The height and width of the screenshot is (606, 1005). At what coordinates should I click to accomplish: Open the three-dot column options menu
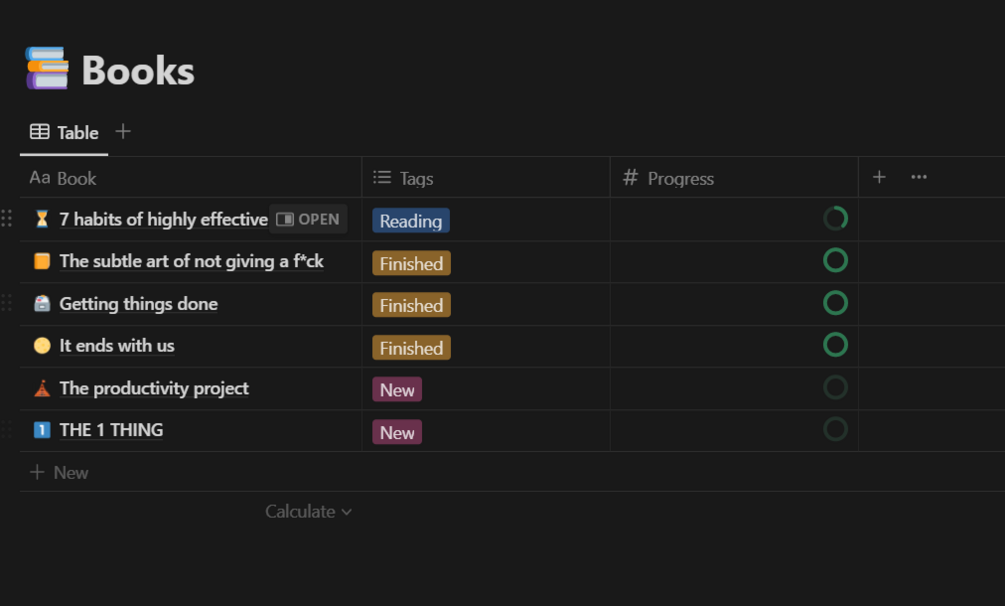coord(919,177)
